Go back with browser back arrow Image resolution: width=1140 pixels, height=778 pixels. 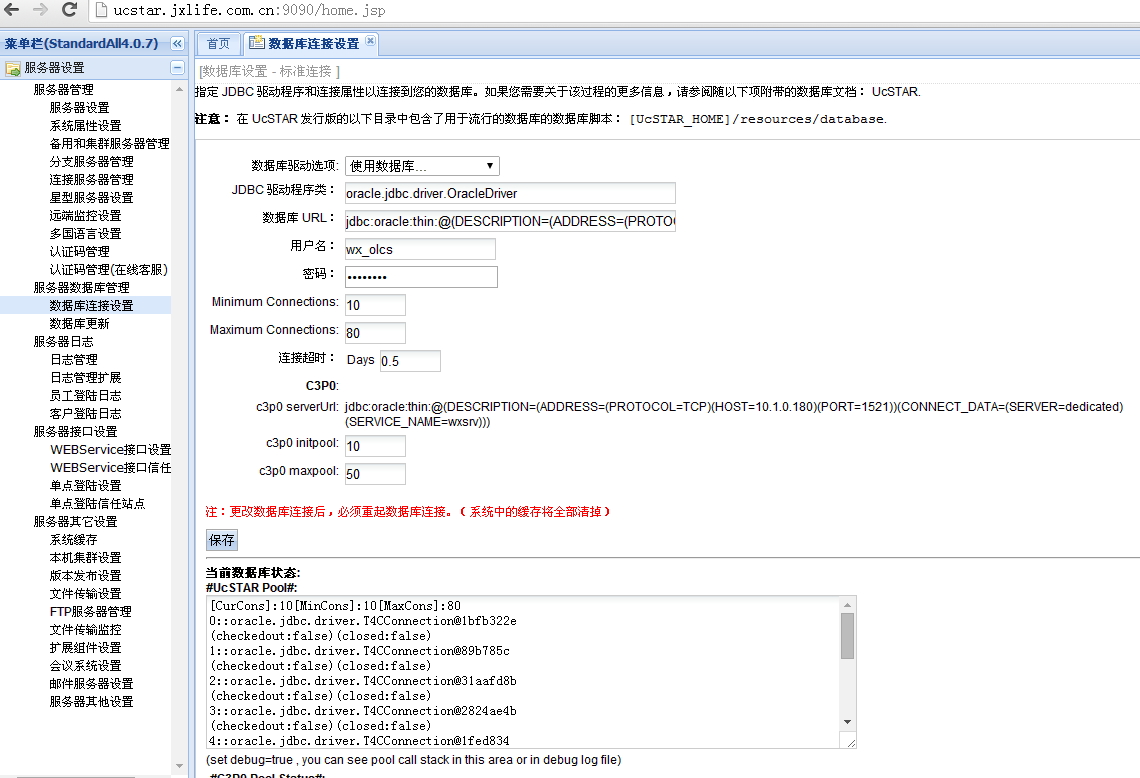pyautogui.click(x=12, y=9)
